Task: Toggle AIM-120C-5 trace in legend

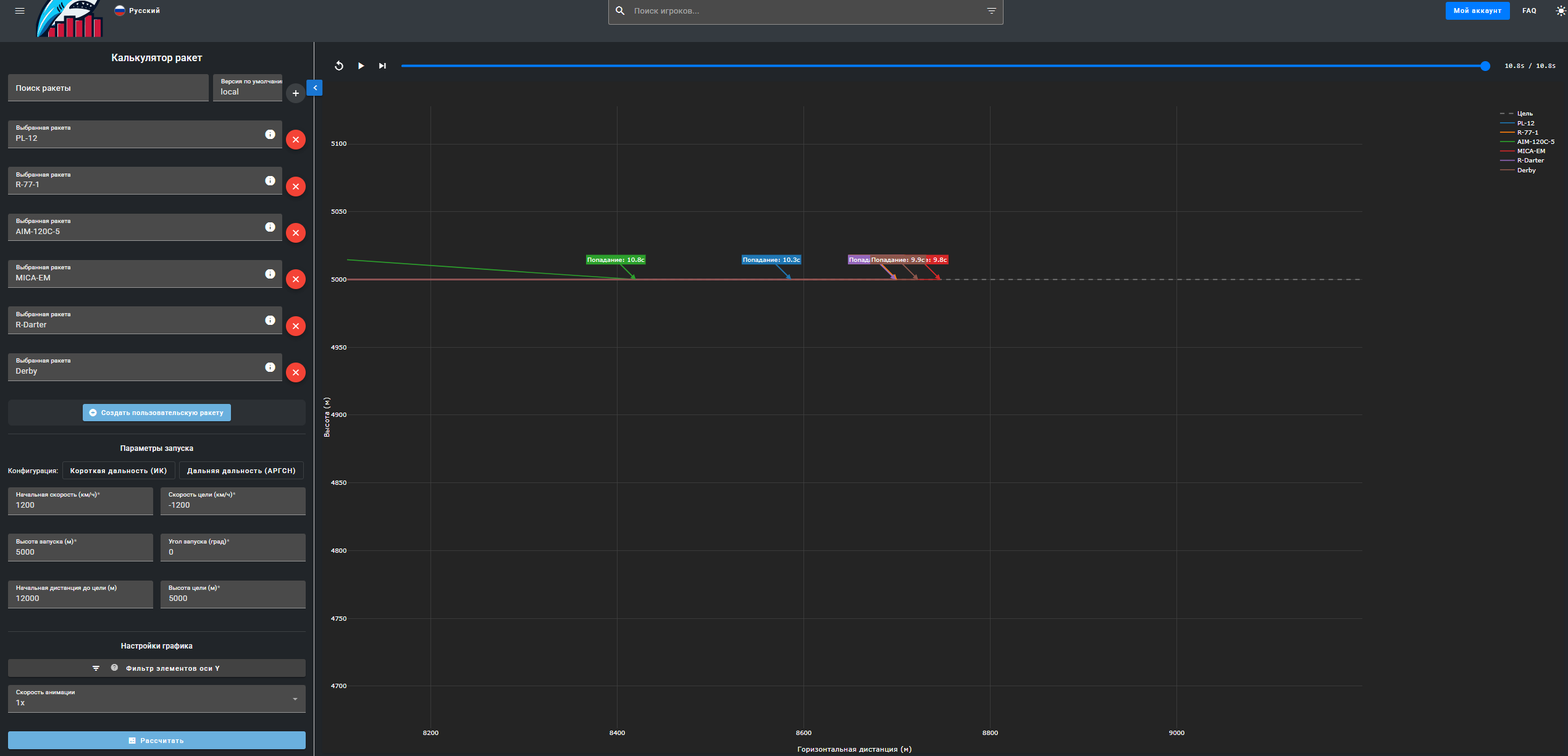Action: (1535, 141)
